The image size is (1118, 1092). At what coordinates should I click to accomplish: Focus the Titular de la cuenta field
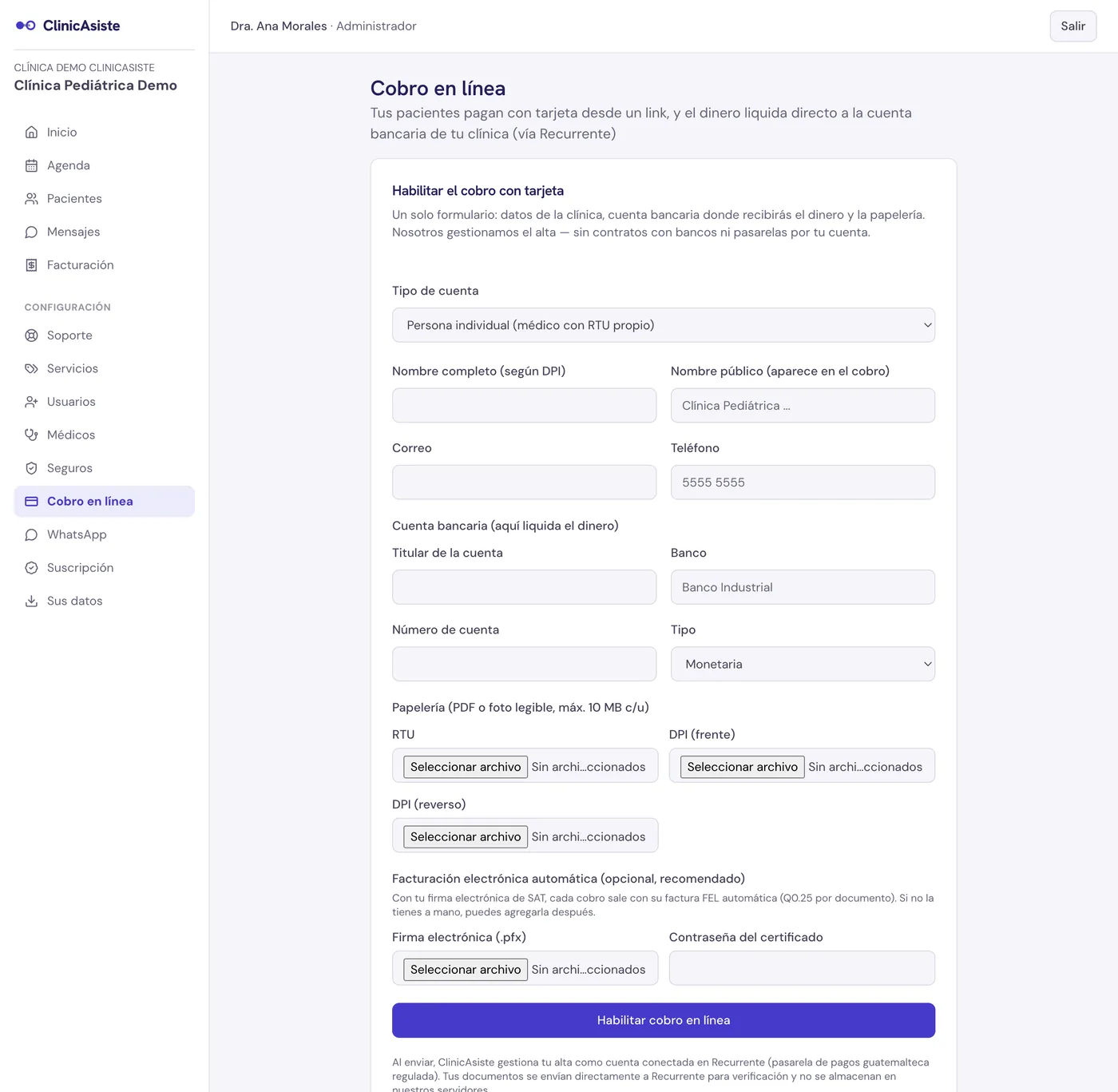[x=524, y=587]
